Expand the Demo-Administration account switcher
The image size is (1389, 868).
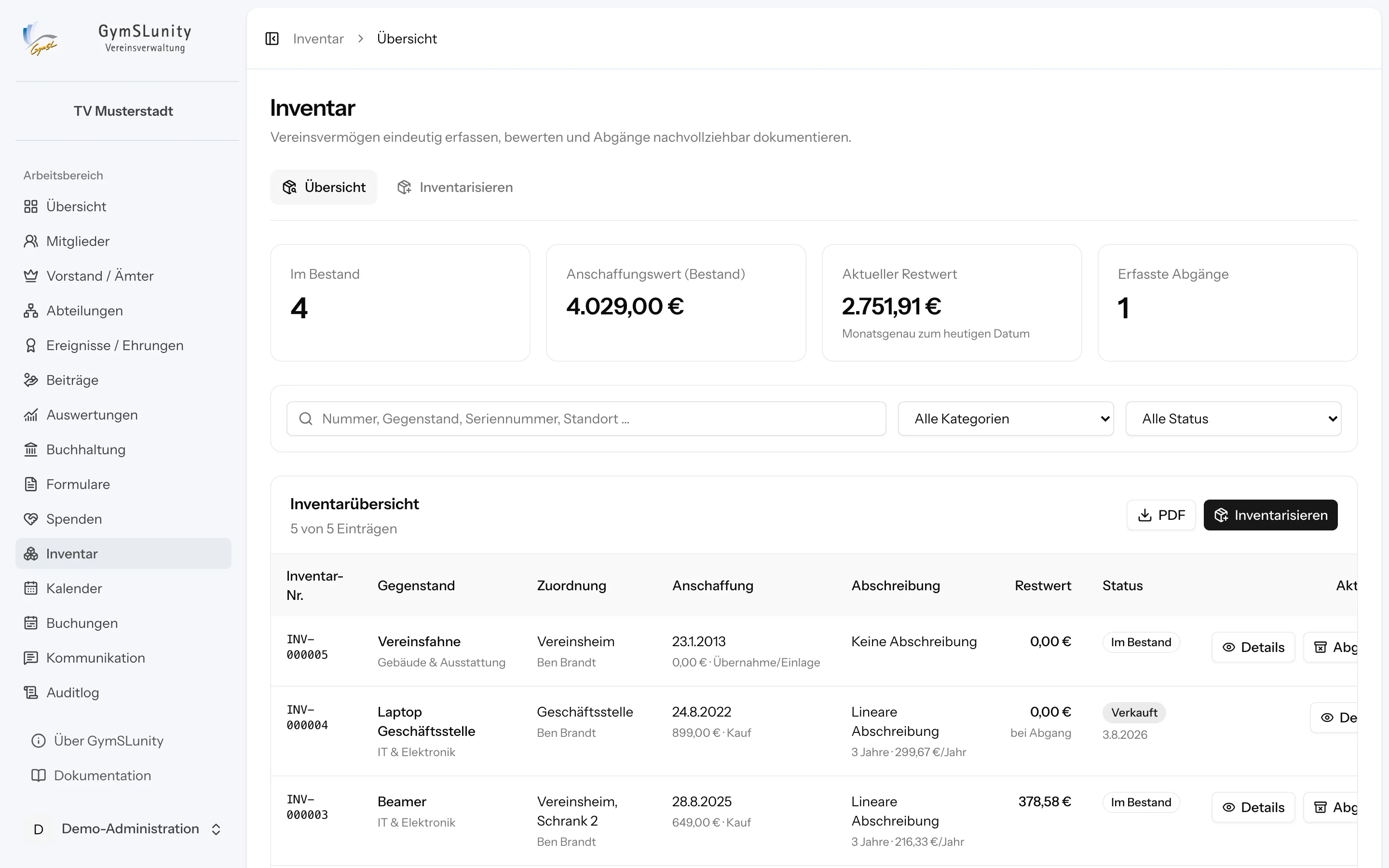[x=123, y=829]
